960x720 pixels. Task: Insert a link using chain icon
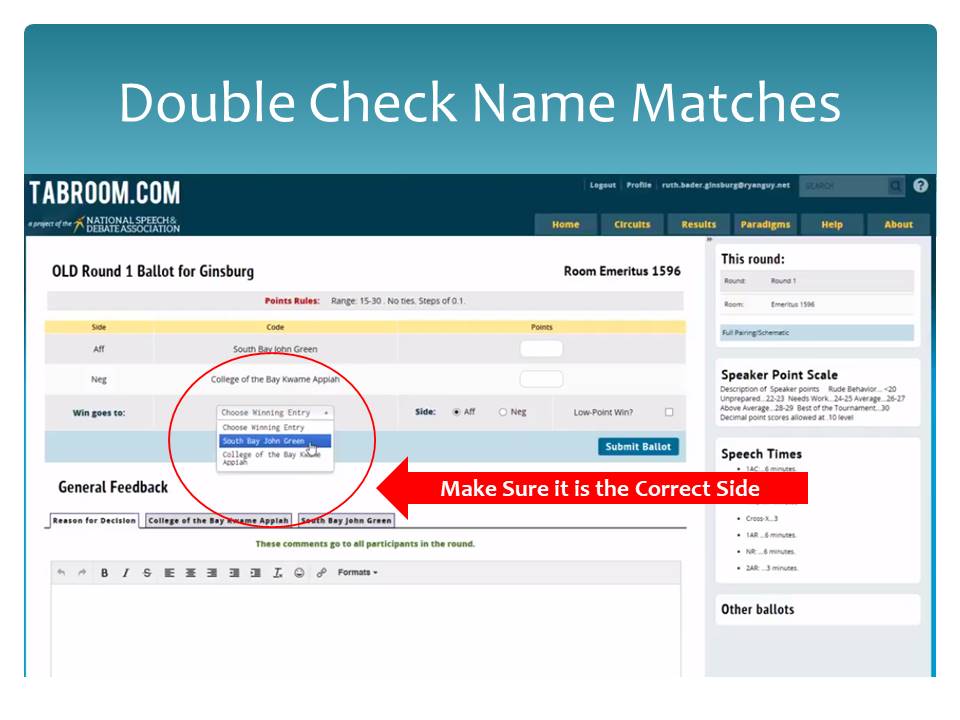[x=321, y=573]
